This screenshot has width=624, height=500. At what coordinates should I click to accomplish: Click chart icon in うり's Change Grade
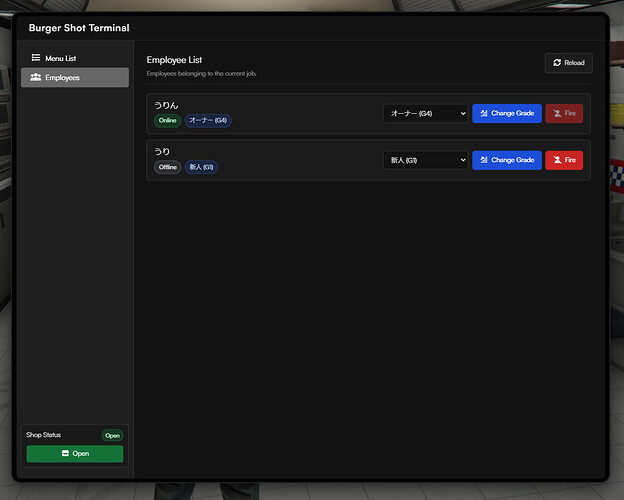tap(484, 160)
